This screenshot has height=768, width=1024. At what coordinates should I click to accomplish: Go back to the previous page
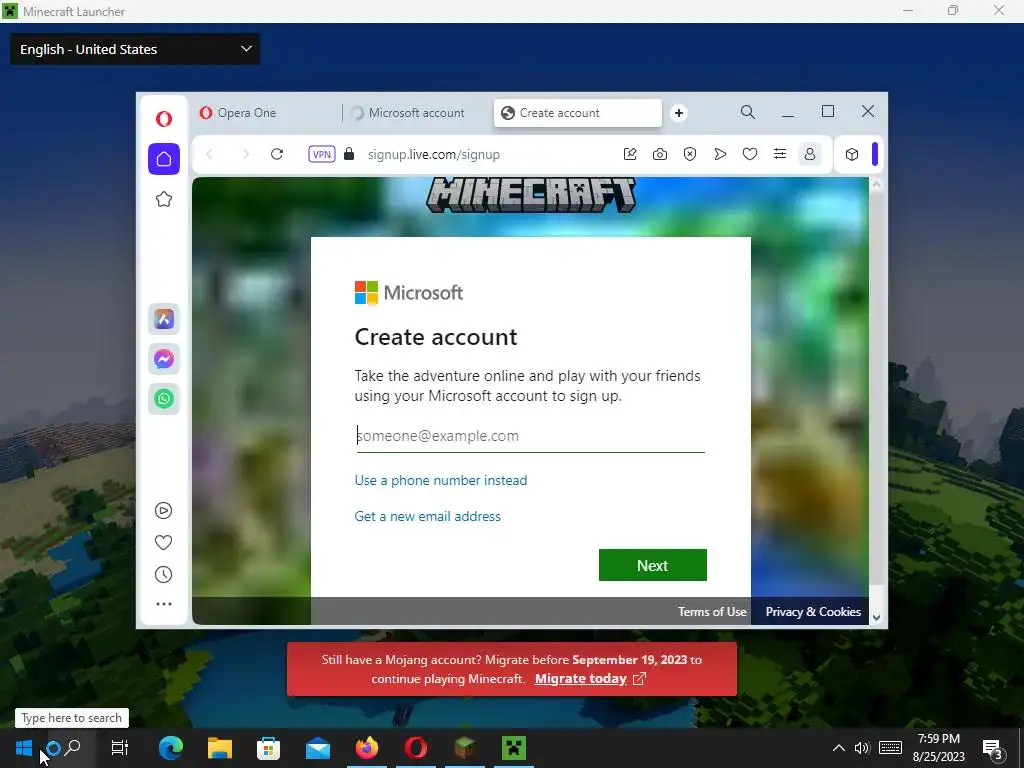tap(209, 154)
